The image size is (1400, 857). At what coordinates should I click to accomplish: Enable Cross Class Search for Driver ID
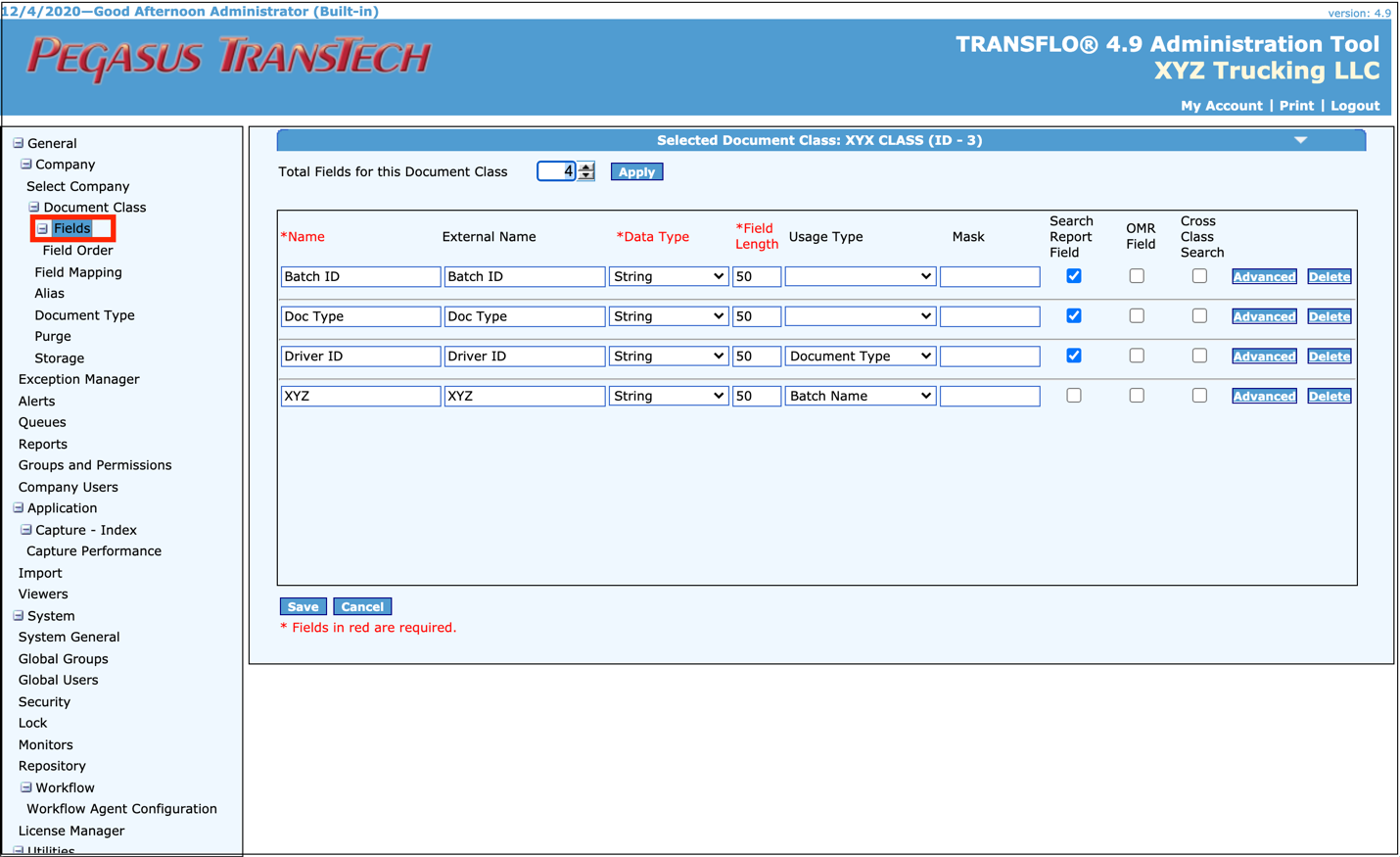point(1199,356)
